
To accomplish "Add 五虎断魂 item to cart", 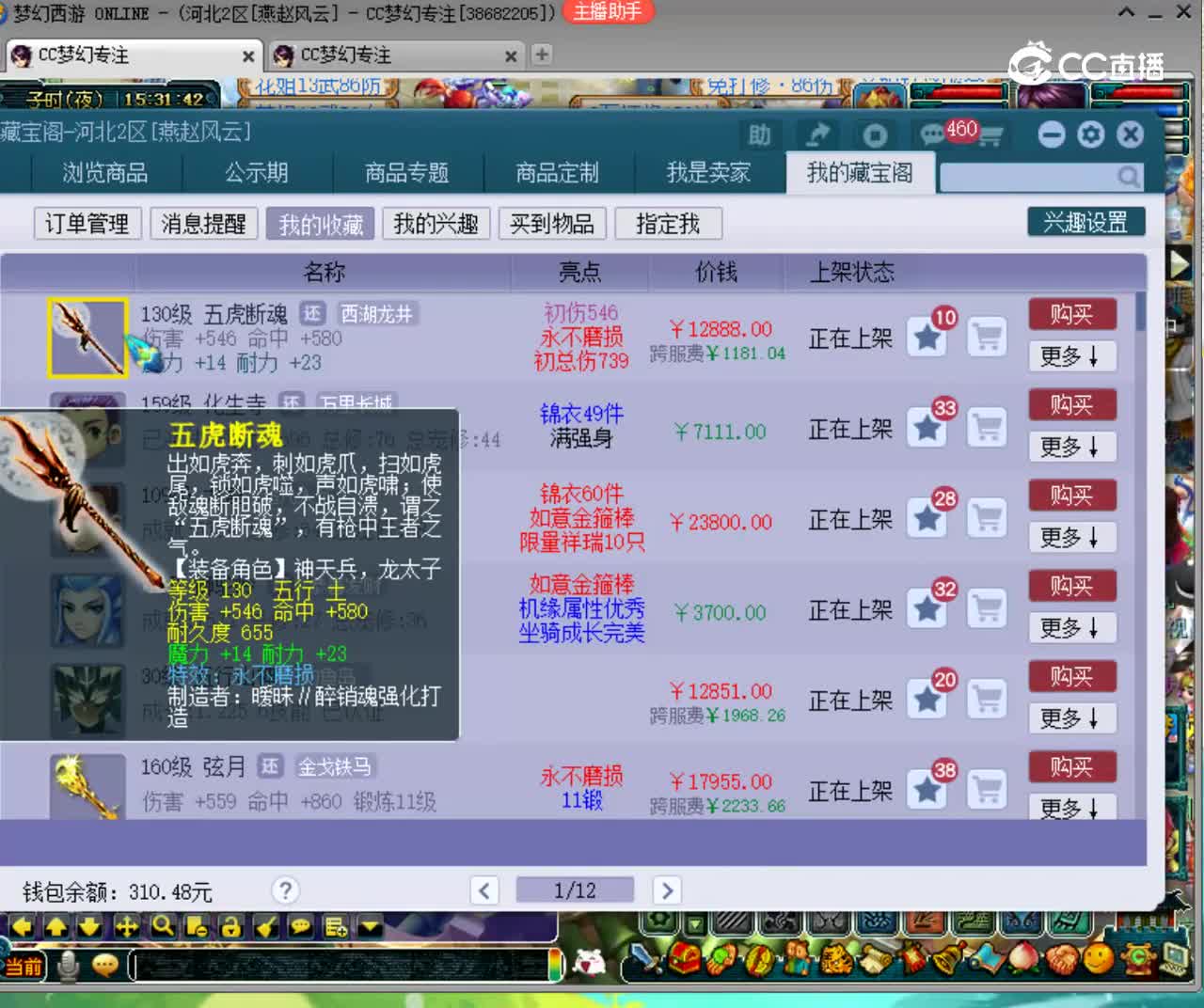I will click(x=987, y=337).
